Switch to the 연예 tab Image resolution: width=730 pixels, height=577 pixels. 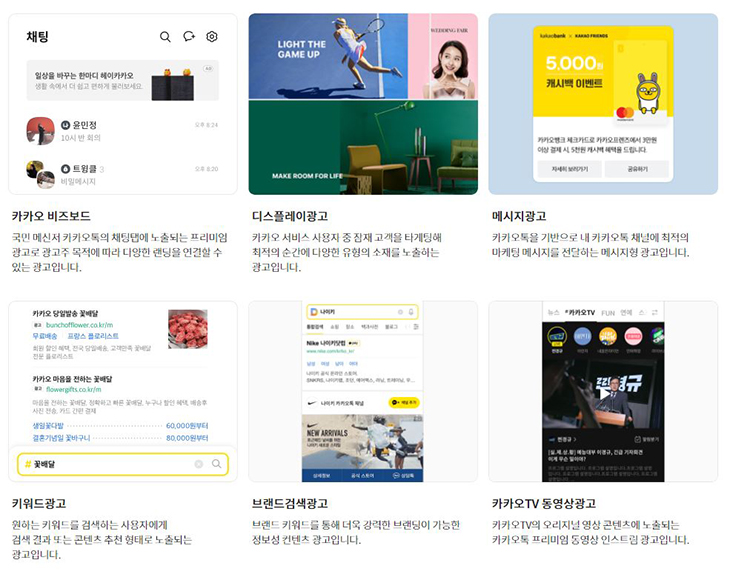(x=627, y=312)
